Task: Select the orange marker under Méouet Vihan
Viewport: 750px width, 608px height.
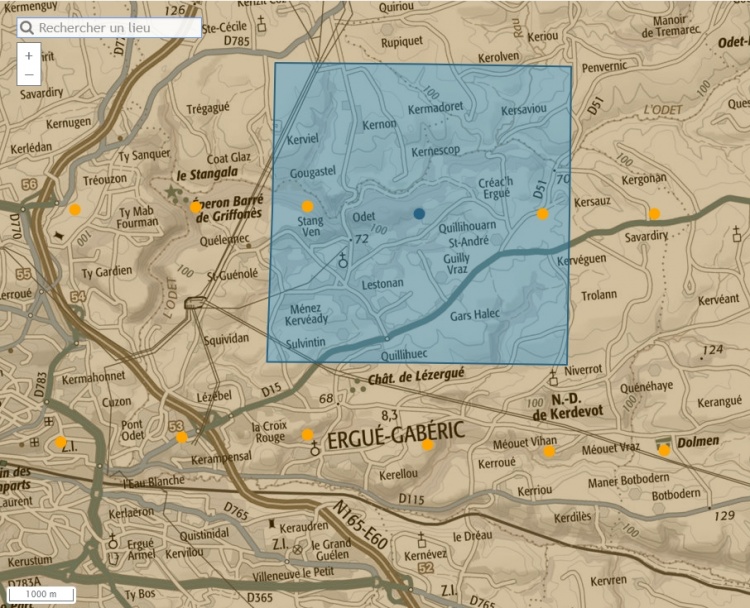Action: pyautogui.click(x=549, y=452)
